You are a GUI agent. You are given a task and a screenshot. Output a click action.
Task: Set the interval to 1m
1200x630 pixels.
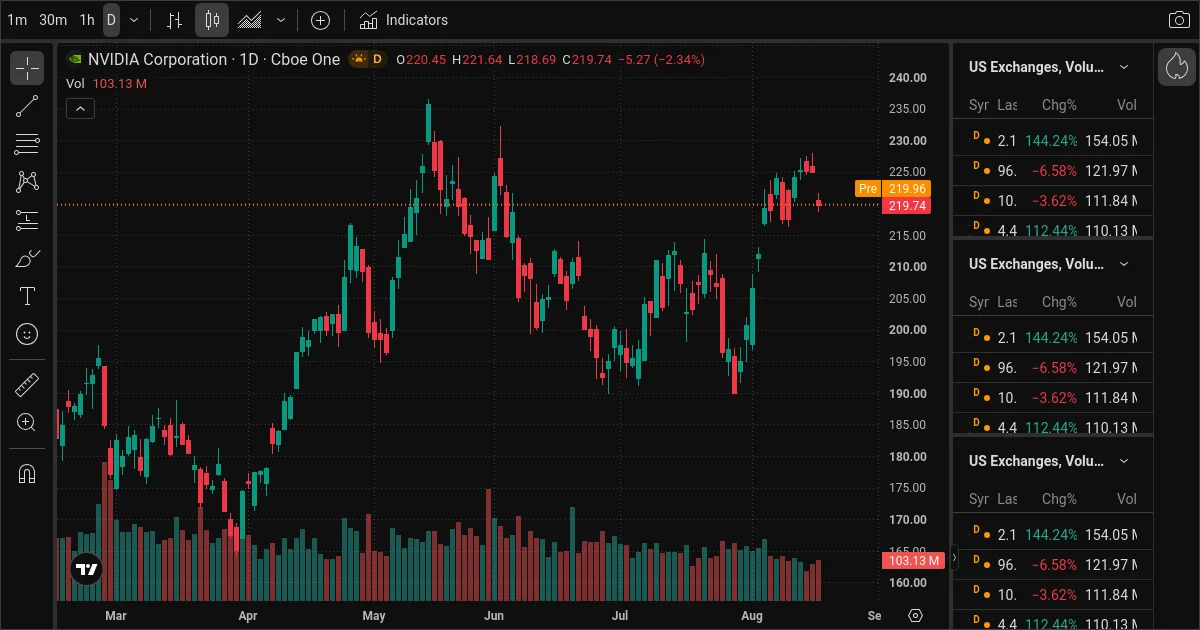click(17, 20)
